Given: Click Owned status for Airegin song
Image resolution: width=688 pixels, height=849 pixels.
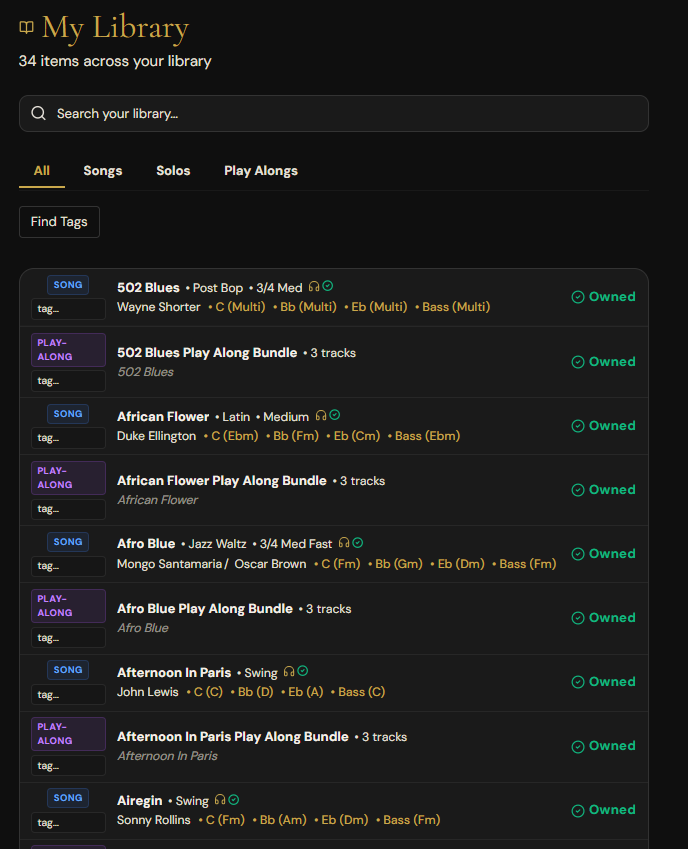Looking at the screenshot, I should 603,810.
